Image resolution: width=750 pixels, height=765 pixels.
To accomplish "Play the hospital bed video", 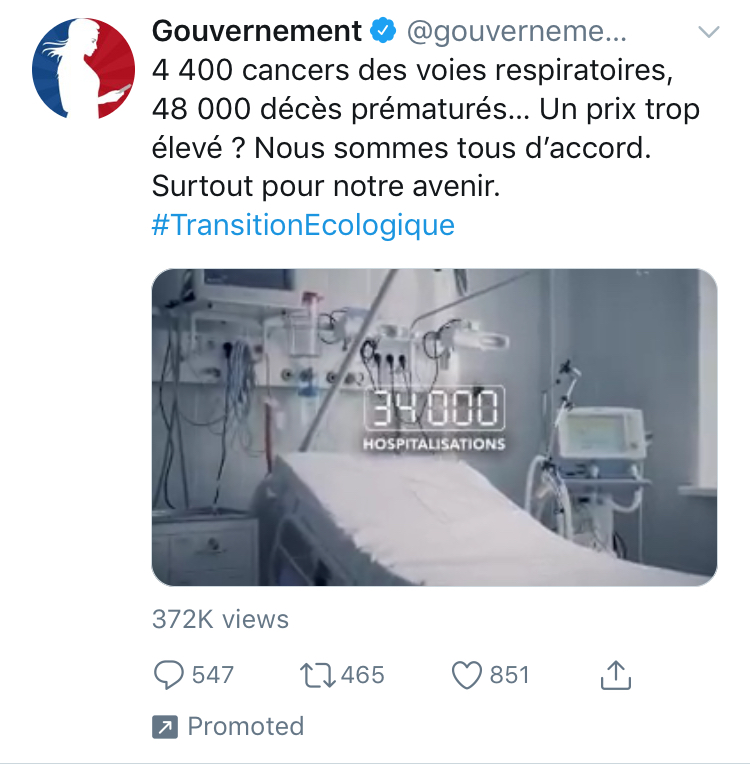I will click(434, 427).
